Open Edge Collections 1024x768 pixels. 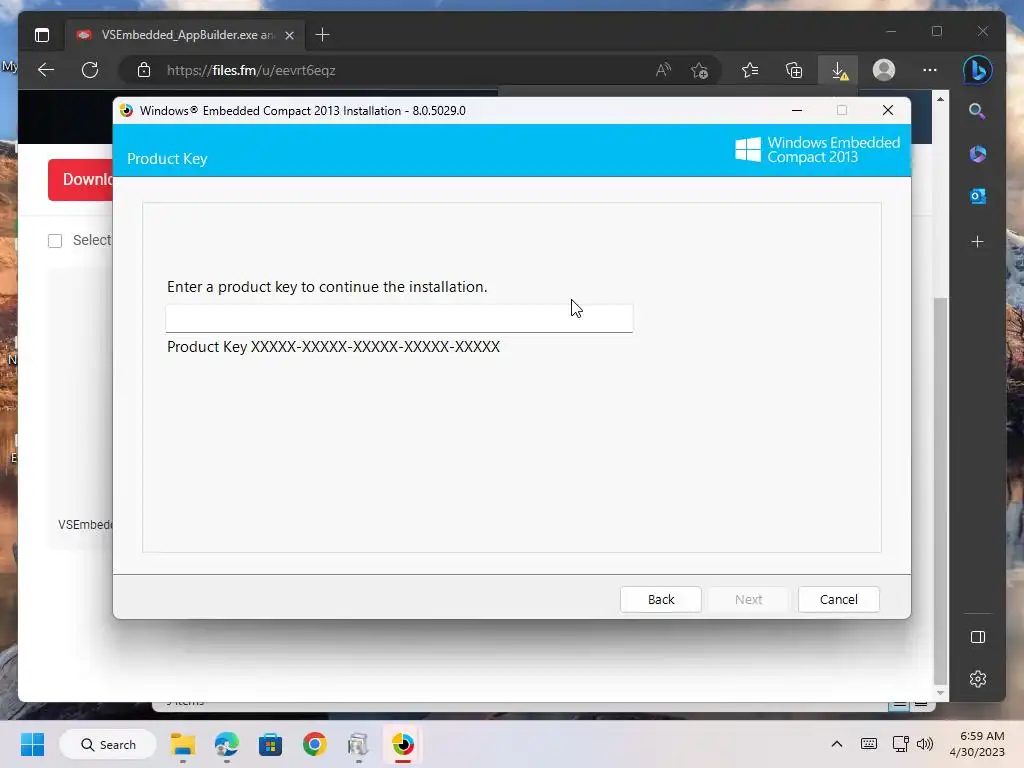pyautogui.click(x=794, y=70)
